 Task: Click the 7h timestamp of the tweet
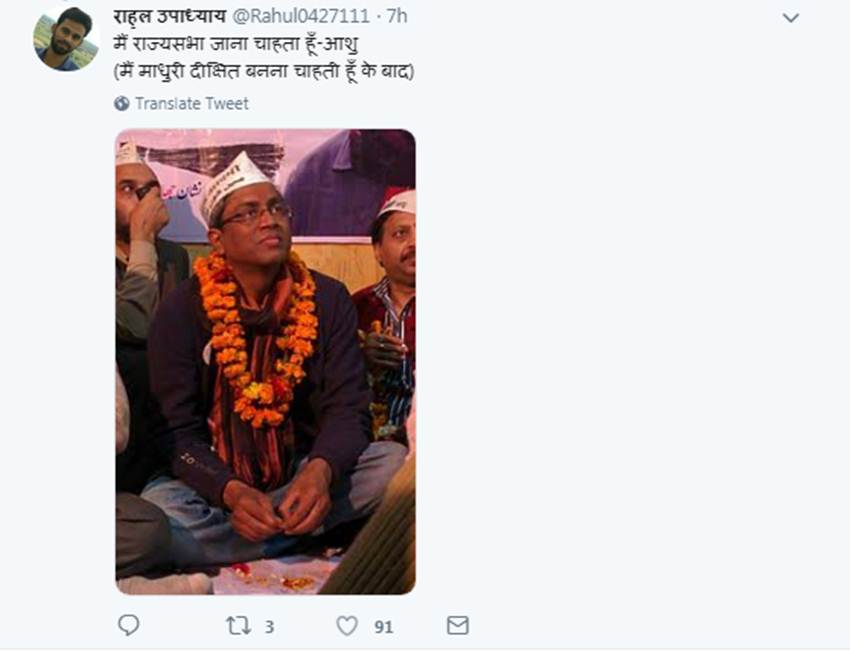[x=396, y=16]
